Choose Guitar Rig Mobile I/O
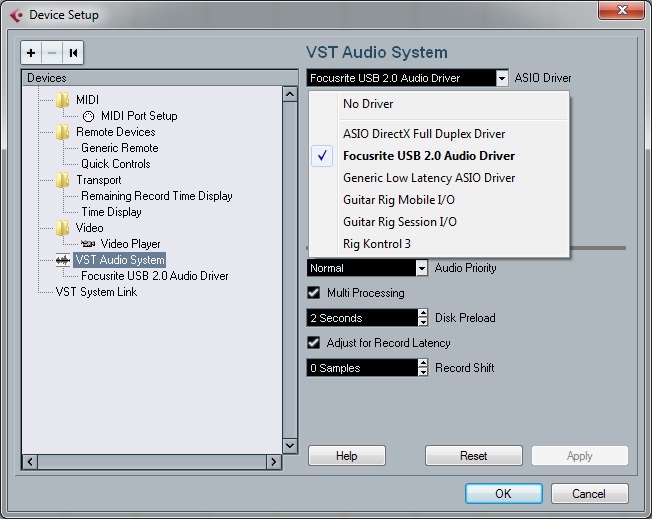The image size is (652, 519). pos(399,200)
